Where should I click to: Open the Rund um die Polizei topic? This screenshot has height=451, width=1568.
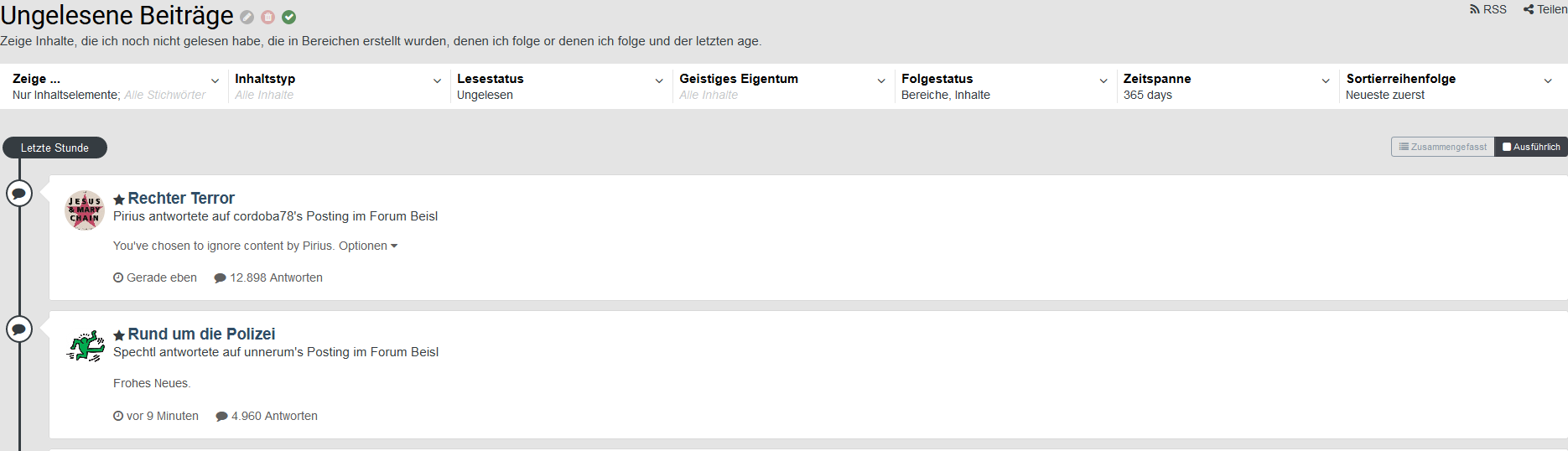click(x=201, y=334)
